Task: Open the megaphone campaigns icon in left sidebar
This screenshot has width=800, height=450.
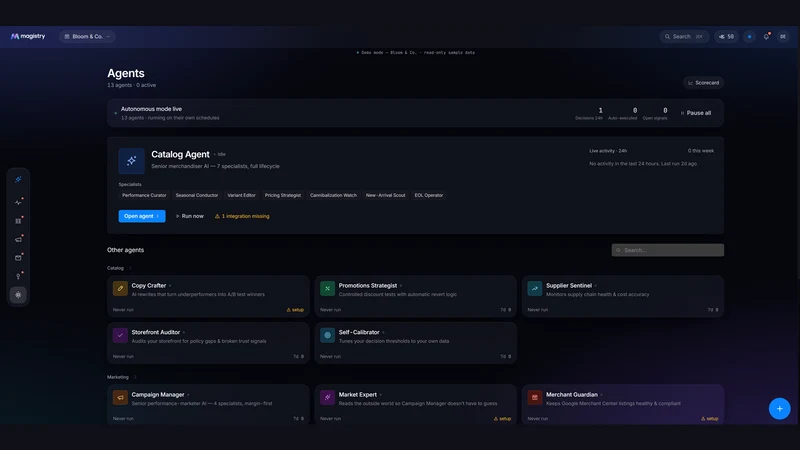Action: pos(18,239)
